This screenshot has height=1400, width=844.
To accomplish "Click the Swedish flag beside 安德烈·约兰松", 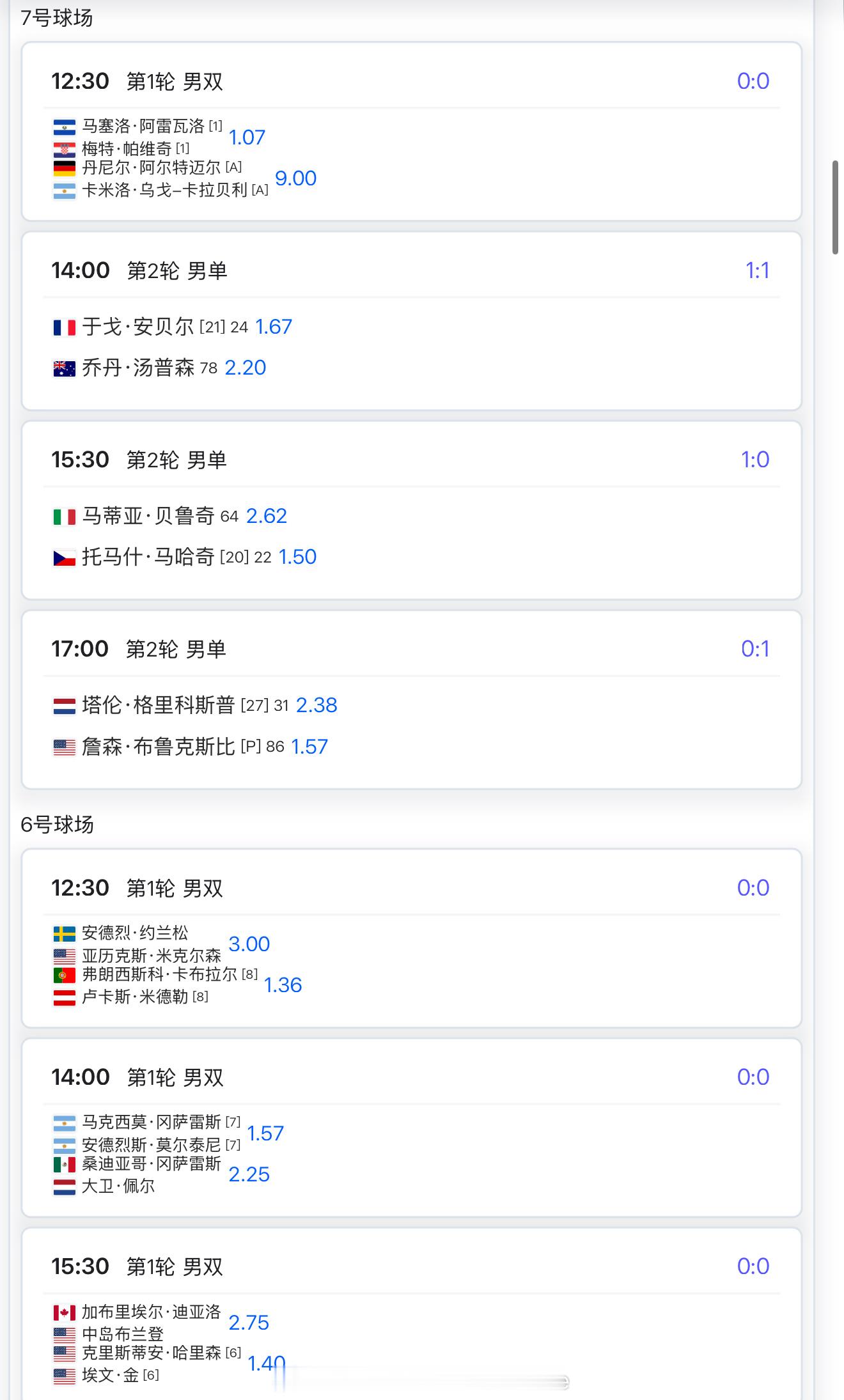I will pyautogui.click(x=64, y=934).
